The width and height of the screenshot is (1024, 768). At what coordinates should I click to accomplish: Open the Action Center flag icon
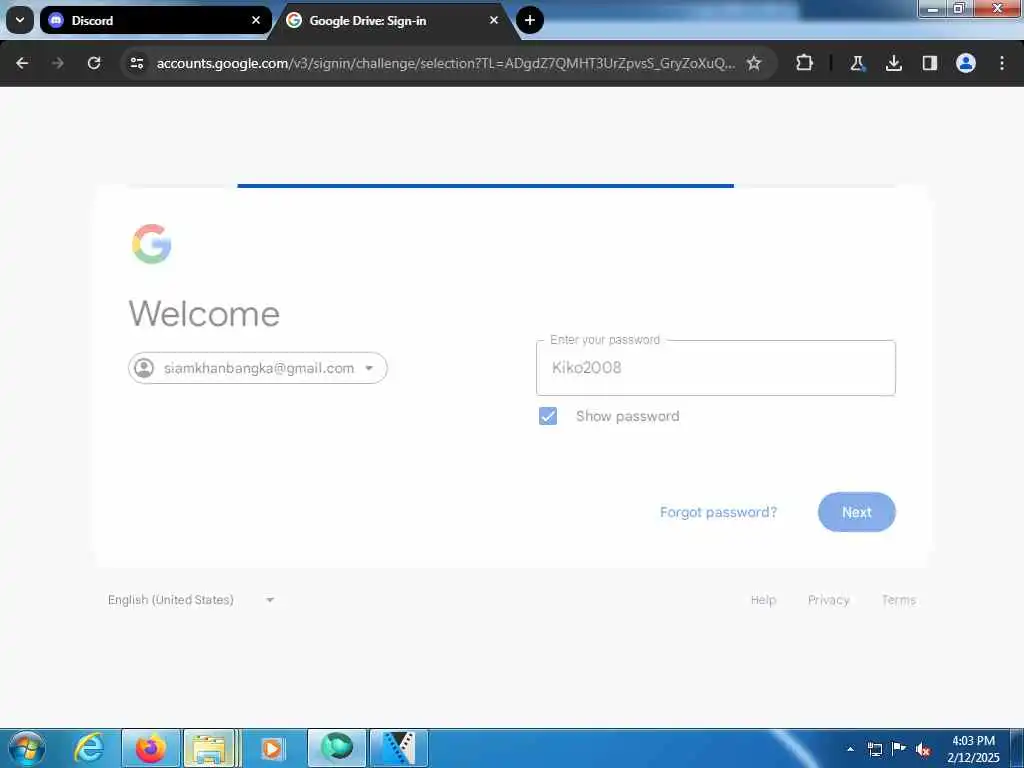899,748
